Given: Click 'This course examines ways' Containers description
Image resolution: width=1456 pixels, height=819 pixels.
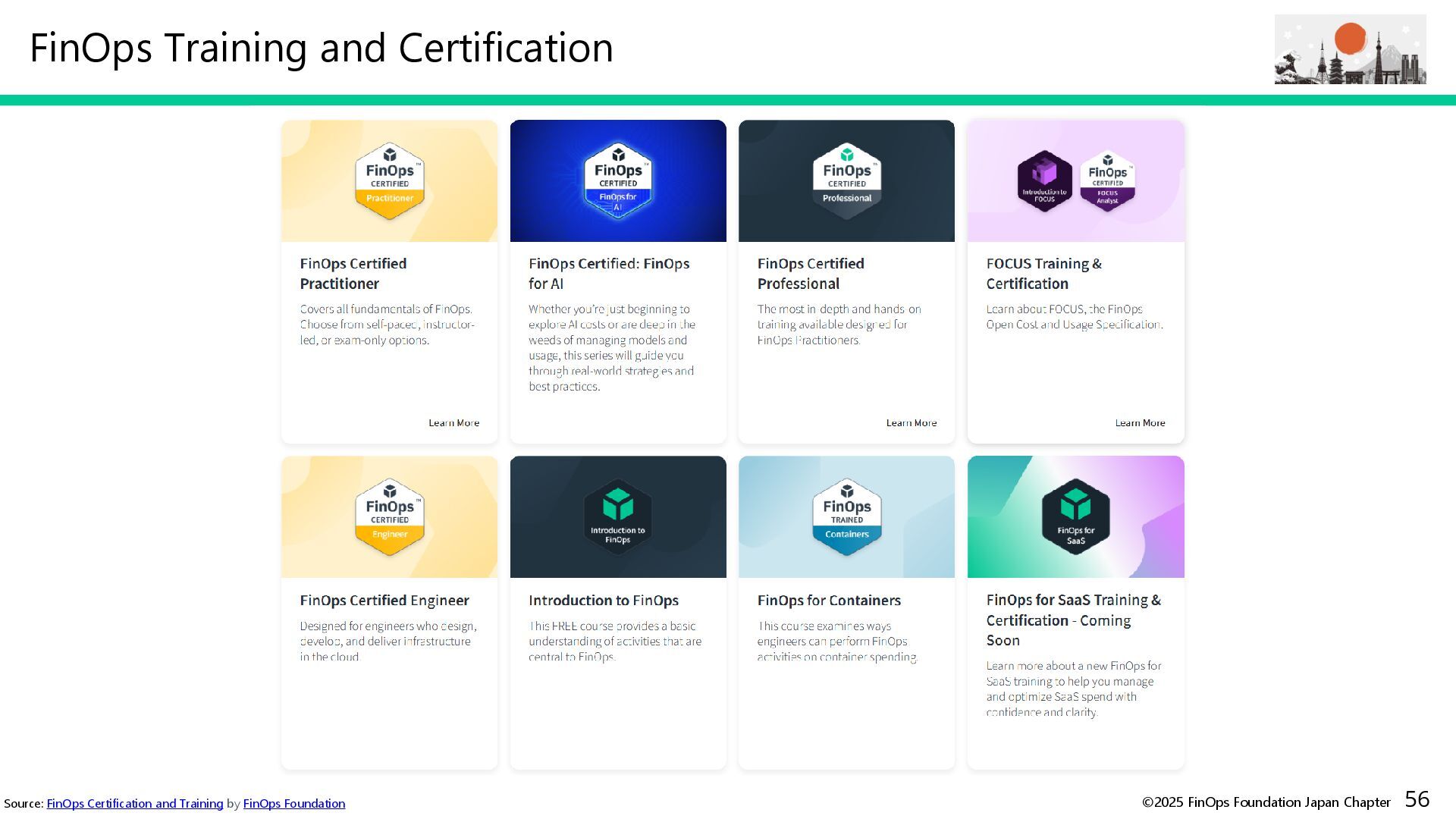Looking at the screenshot, I should click(838, 642).
